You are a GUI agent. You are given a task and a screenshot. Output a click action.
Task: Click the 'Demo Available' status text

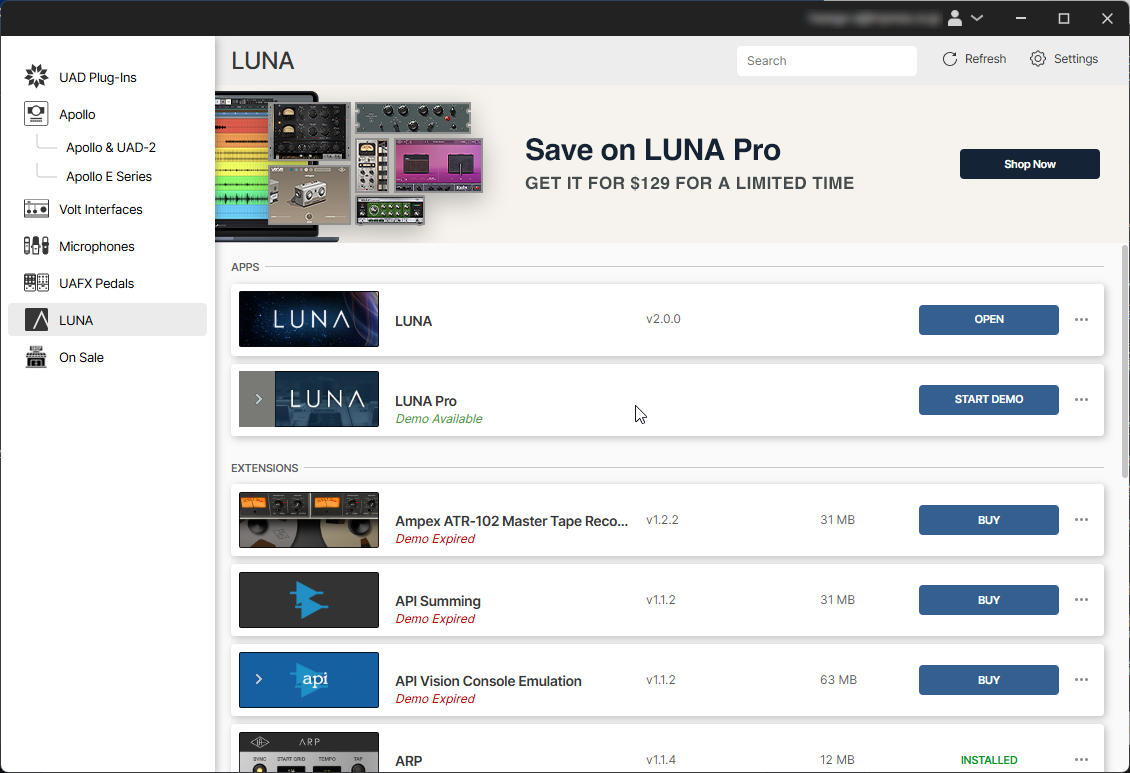[x=438, y=419]
